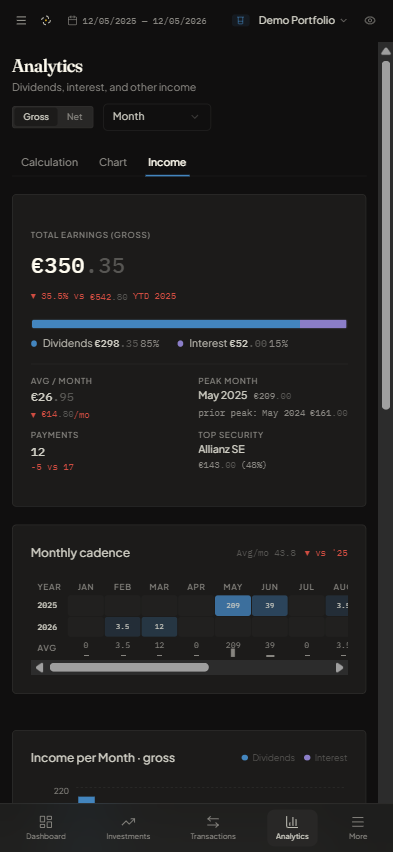This screenshot has height=852, width=393.
Task: Open the hamburger menu
Action: click(21, 21)
